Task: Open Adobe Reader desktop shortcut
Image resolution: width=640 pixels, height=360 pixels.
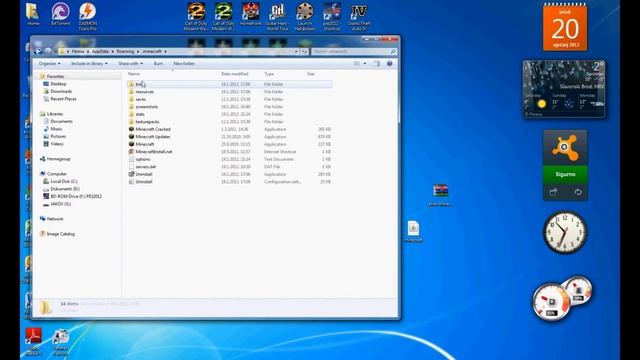Action: pos(33,341)
